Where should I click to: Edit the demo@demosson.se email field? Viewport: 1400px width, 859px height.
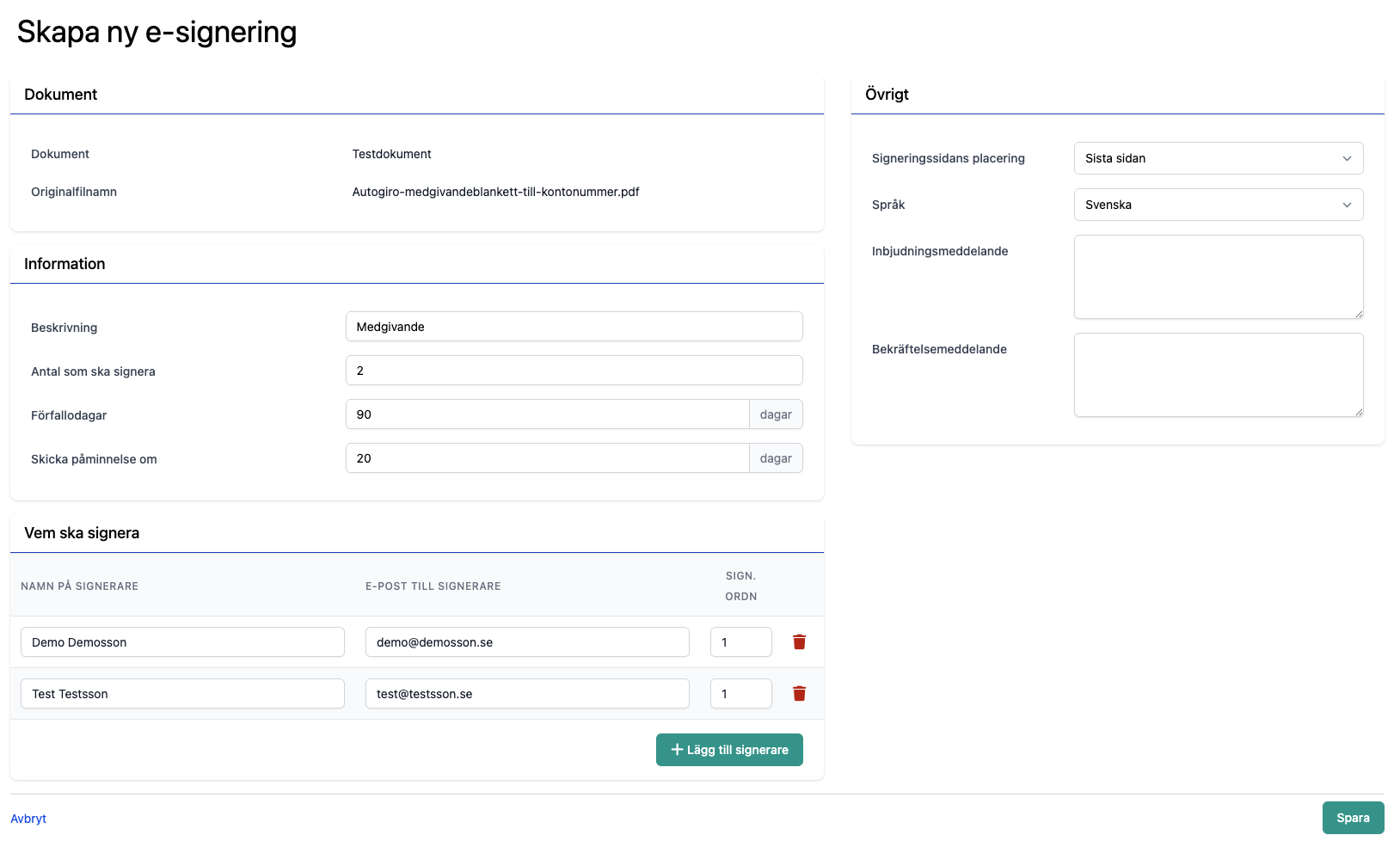coord(526,642)
